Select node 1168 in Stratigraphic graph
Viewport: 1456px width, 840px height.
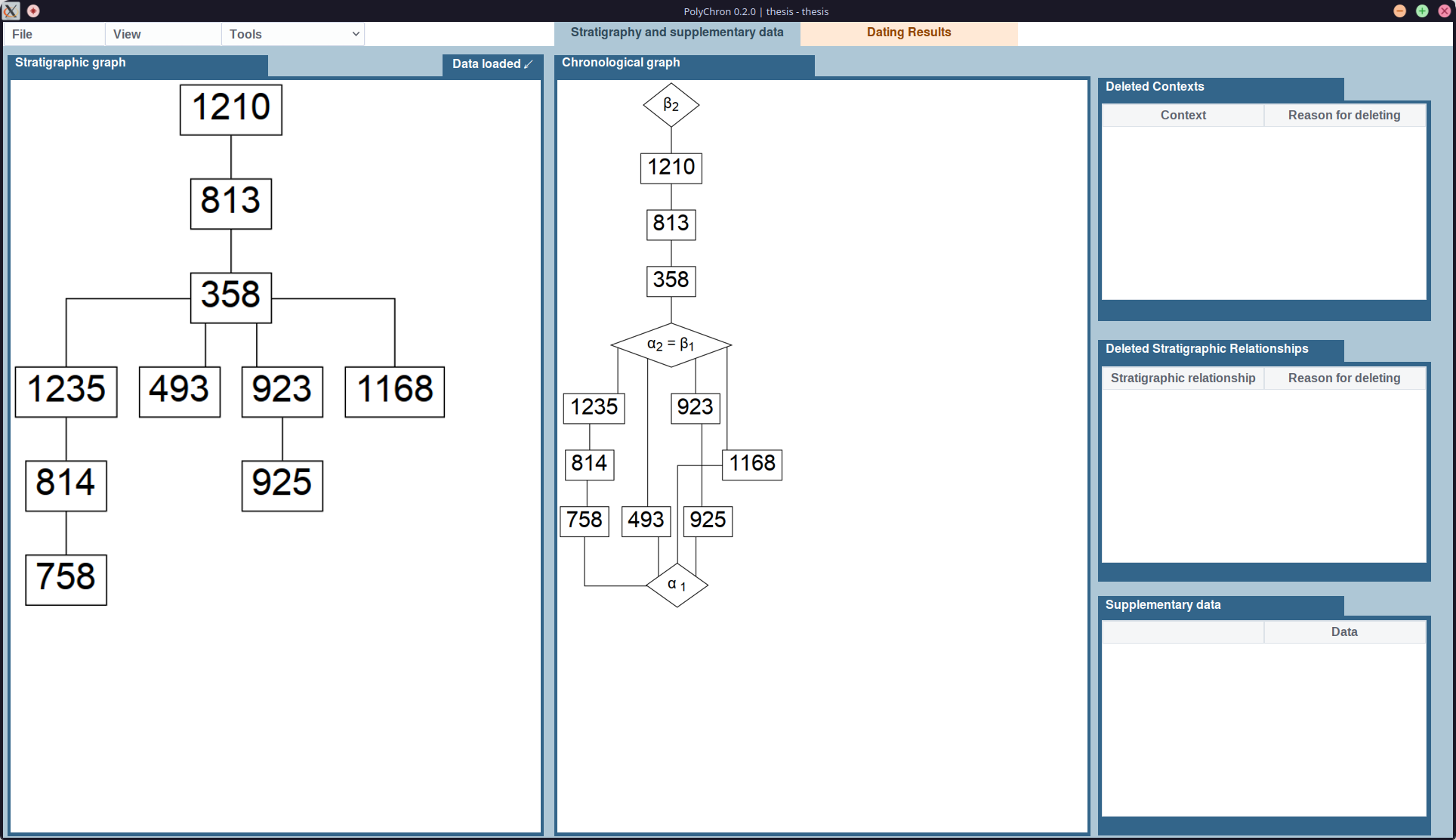tap(395, 392)
